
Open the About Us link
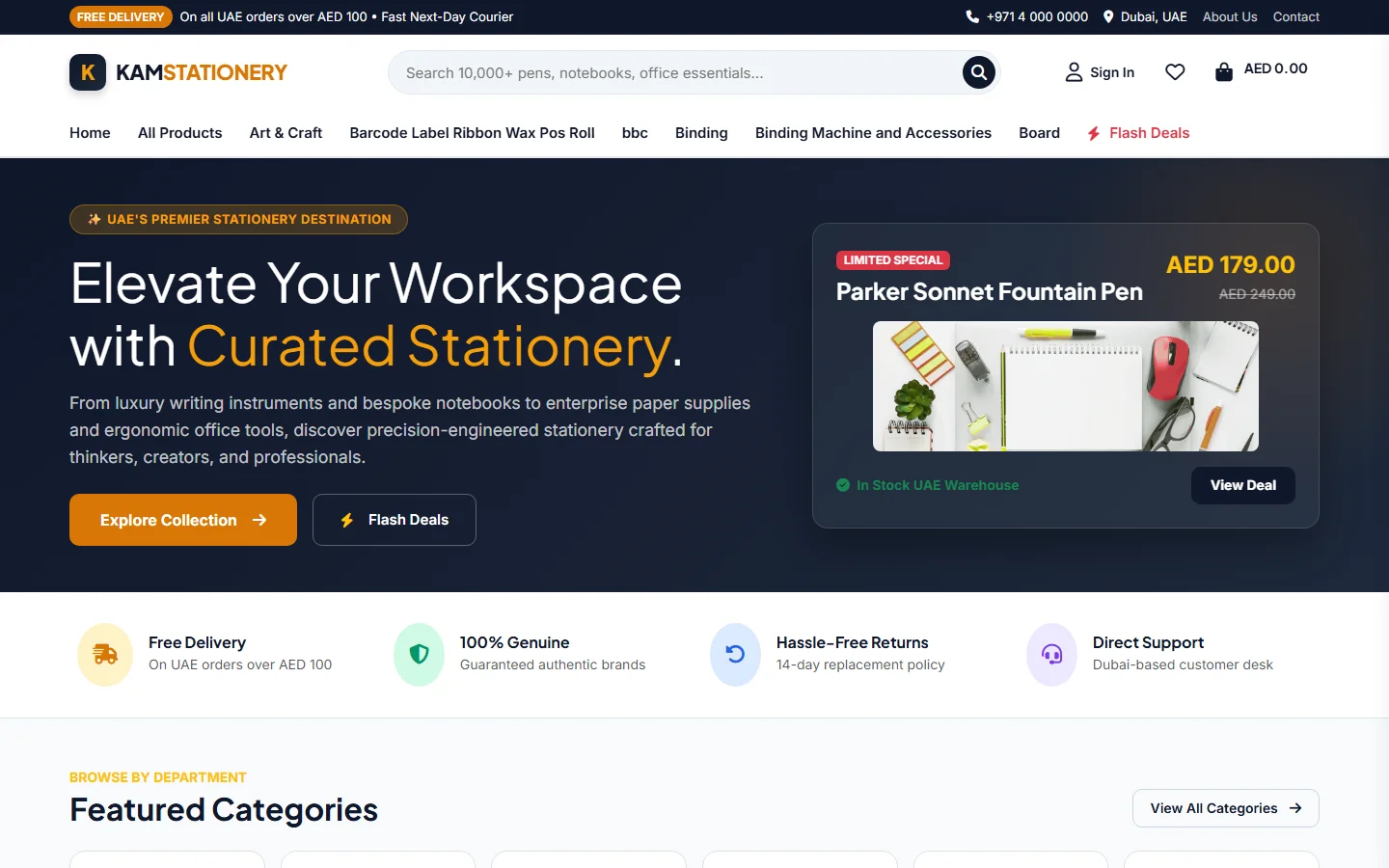pos(1230,16)
